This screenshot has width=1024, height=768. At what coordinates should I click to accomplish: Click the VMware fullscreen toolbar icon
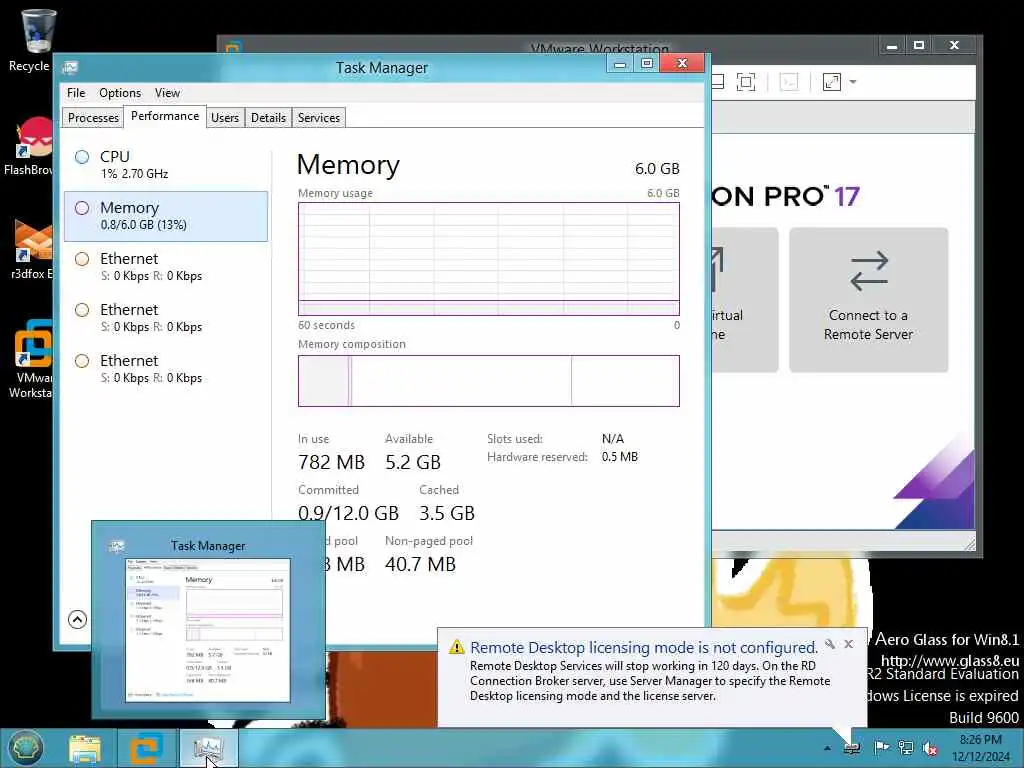[745, 82]
